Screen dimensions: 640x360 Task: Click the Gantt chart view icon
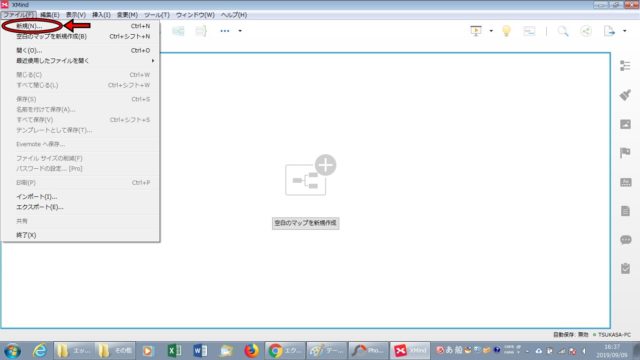529,31
